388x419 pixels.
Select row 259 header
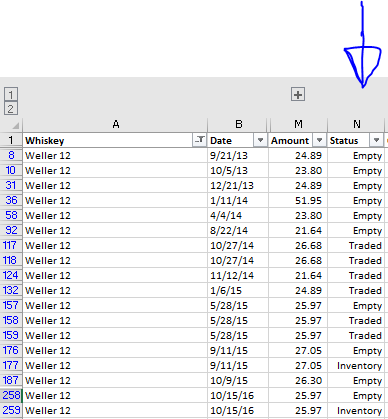pyautogui.click(x=11, y=410)
